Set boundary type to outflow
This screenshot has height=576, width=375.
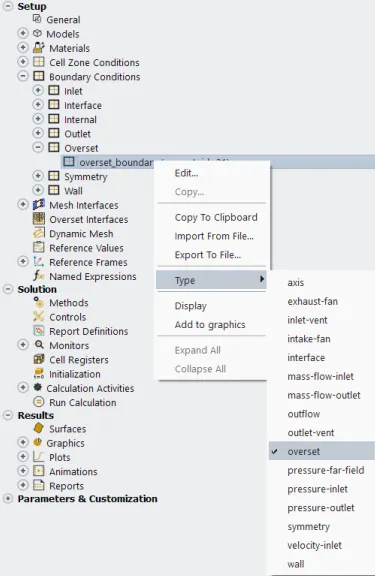pos(322,414)
